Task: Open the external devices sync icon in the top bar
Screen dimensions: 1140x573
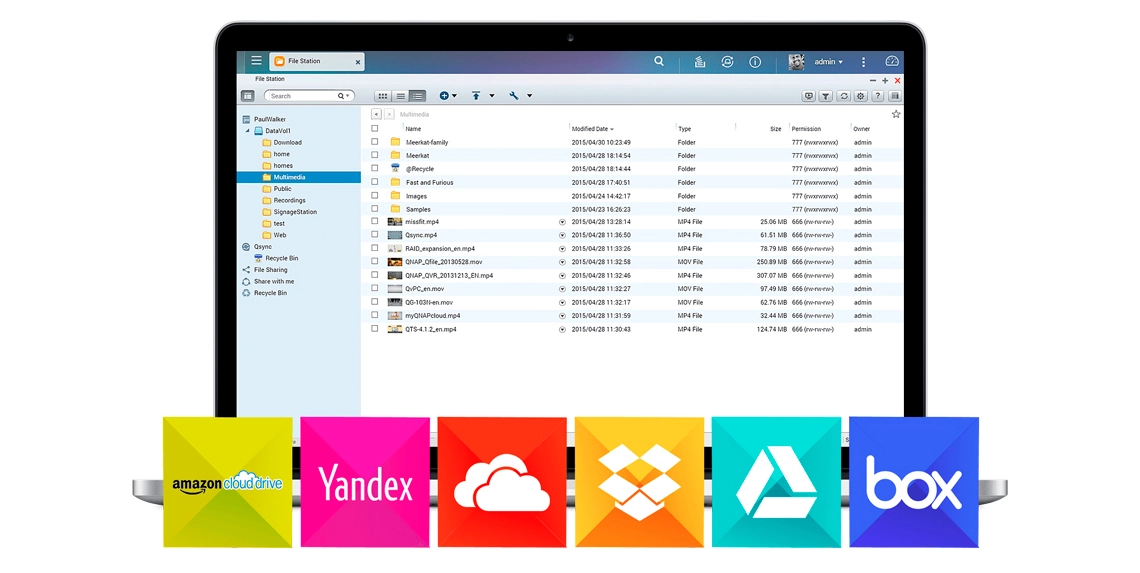Action: (x=727, y=62)
